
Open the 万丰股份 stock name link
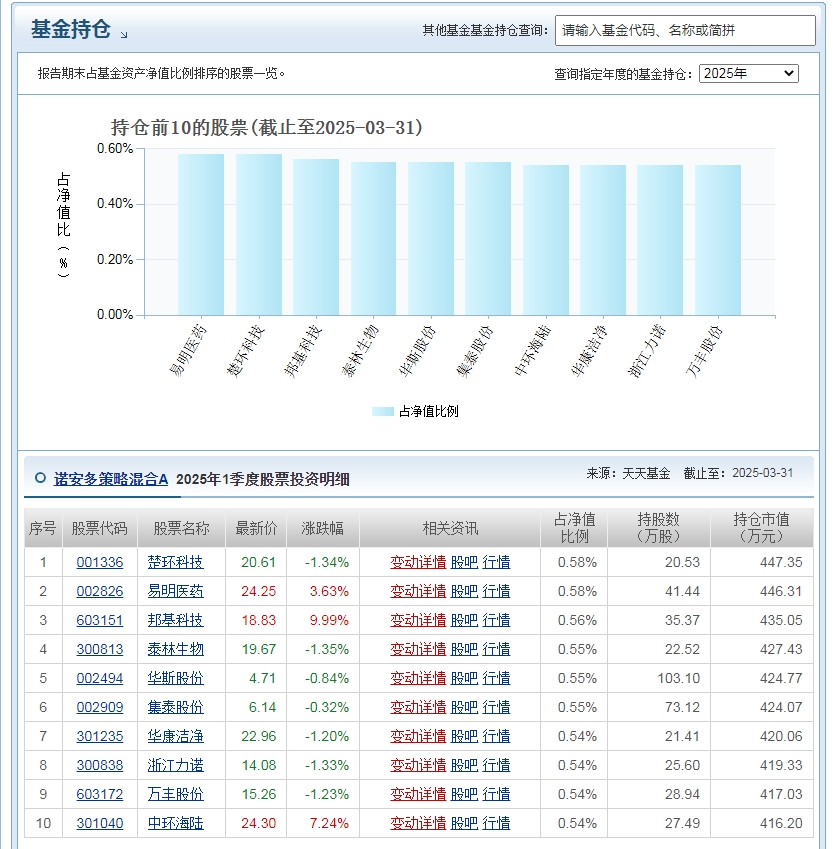(175, 794)
